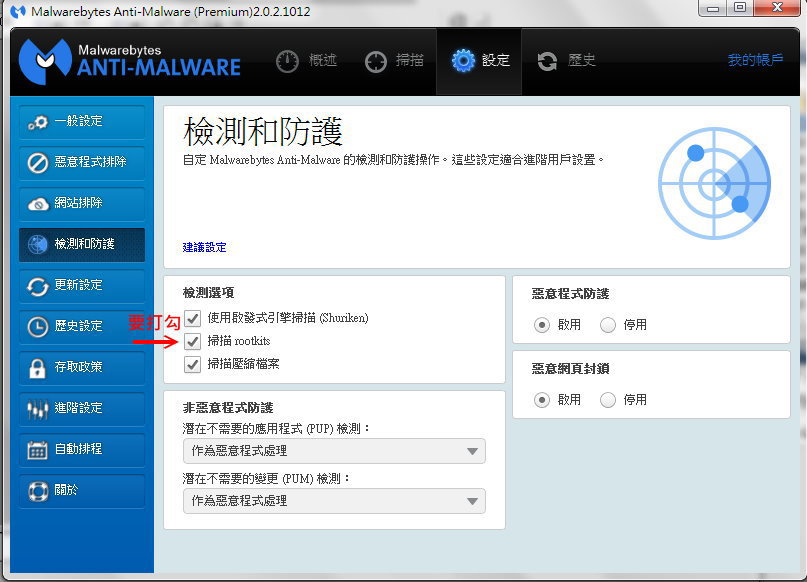
Task: Click the 我的帳戶 link
Action: pyautogui.click(x=756, y=60)
